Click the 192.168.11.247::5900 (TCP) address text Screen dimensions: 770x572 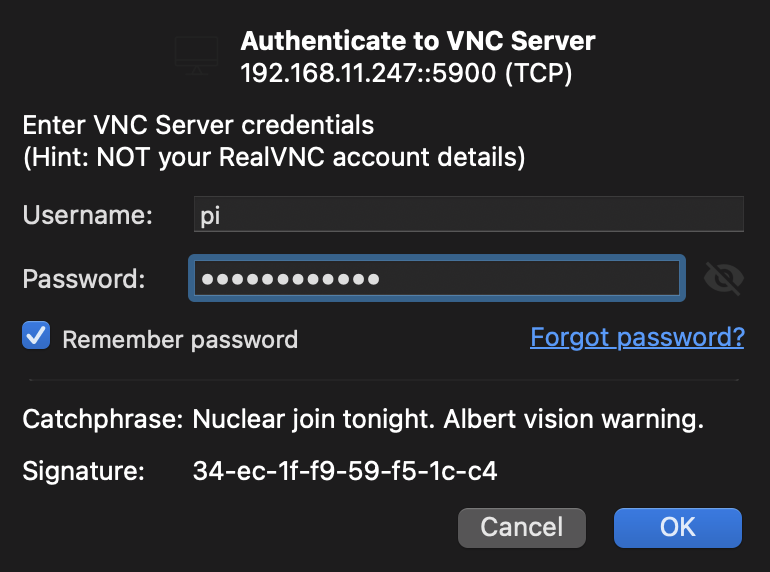tap(406, 73)
